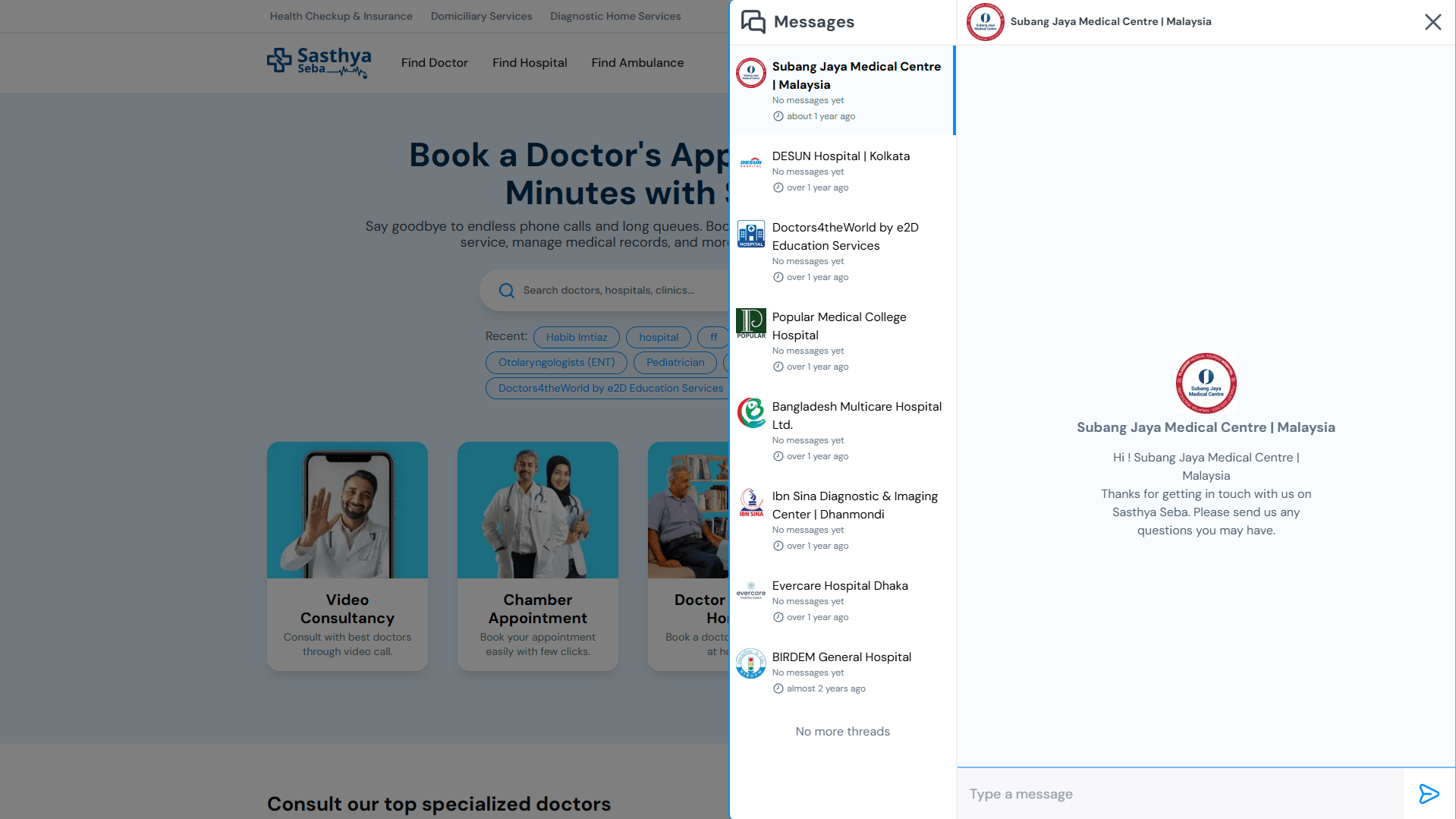Open Popular Medical College Hospital thread
1456x819 pixels.
coord(842,341)
